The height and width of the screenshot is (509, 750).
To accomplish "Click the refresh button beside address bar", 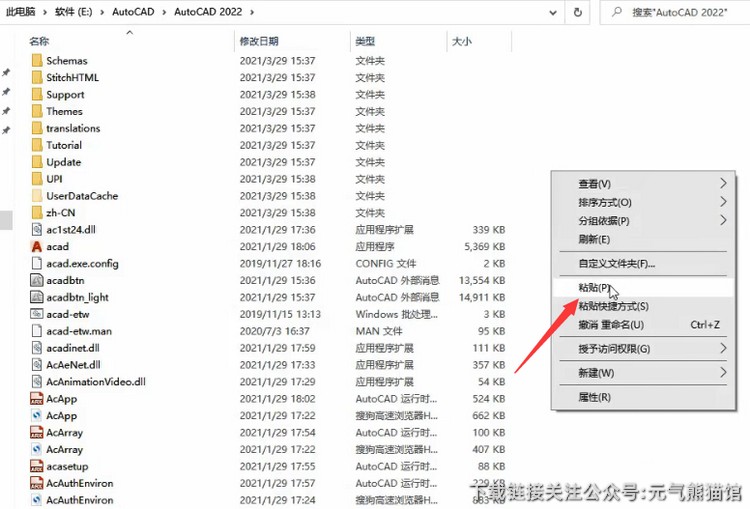I will click(578, 13).
